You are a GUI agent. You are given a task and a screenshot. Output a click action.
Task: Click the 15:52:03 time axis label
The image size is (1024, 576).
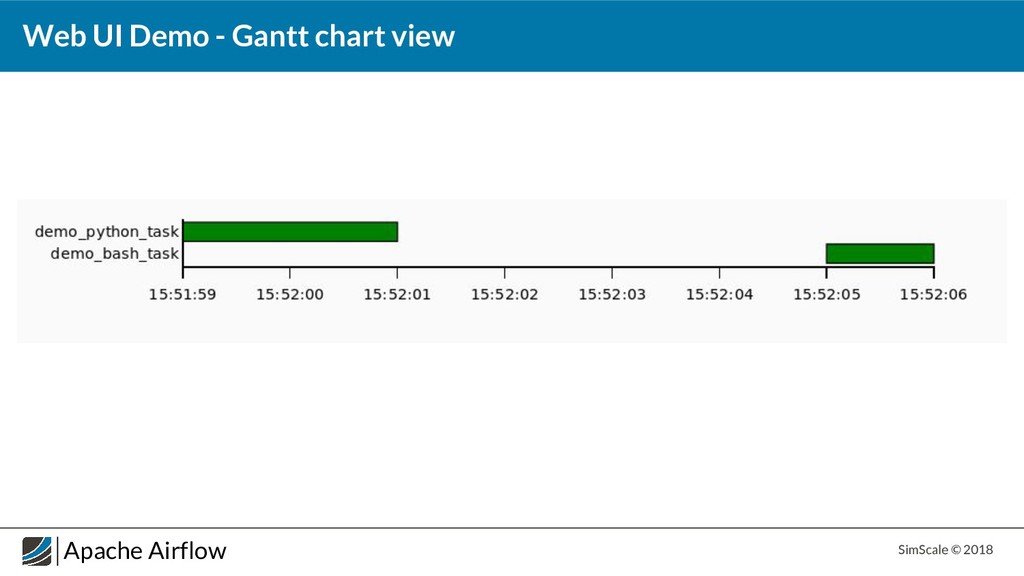click(x=612, y=295)
